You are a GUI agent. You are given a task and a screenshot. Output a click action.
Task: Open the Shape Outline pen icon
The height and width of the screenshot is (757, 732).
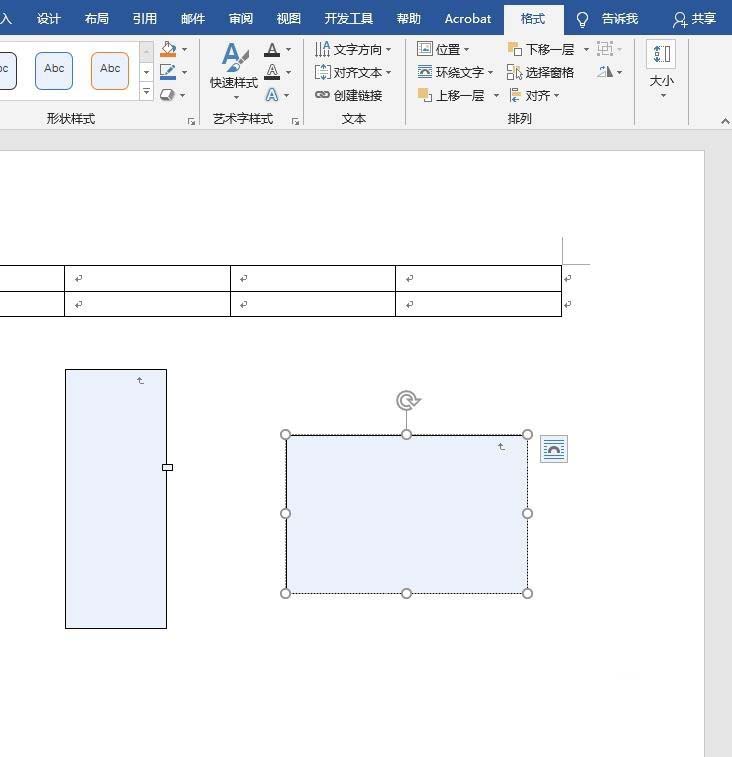(x=168, y=72)
